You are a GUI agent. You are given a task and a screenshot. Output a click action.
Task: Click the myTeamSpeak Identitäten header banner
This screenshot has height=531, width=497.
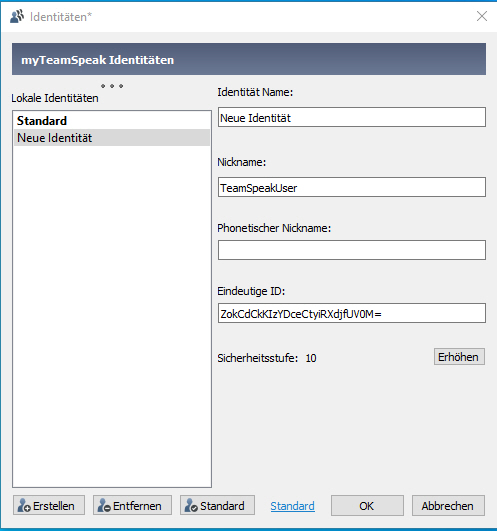[249, 59]
